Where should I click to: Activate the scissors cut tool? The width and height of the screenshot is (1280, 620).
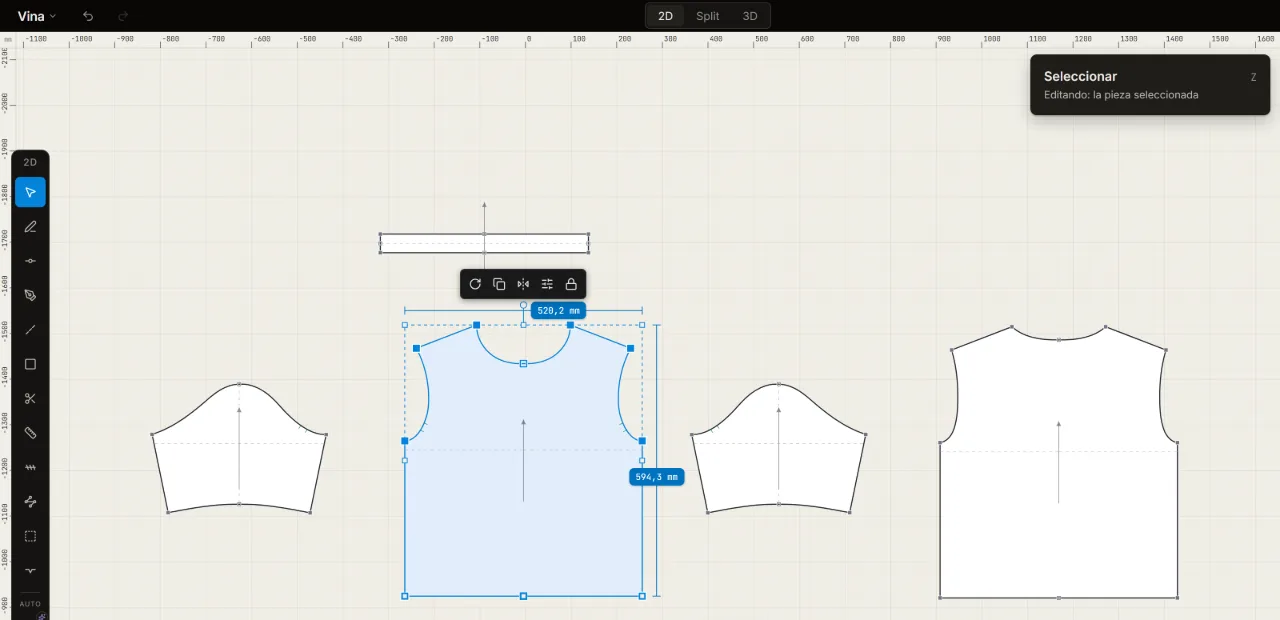[x=30, y=398]
